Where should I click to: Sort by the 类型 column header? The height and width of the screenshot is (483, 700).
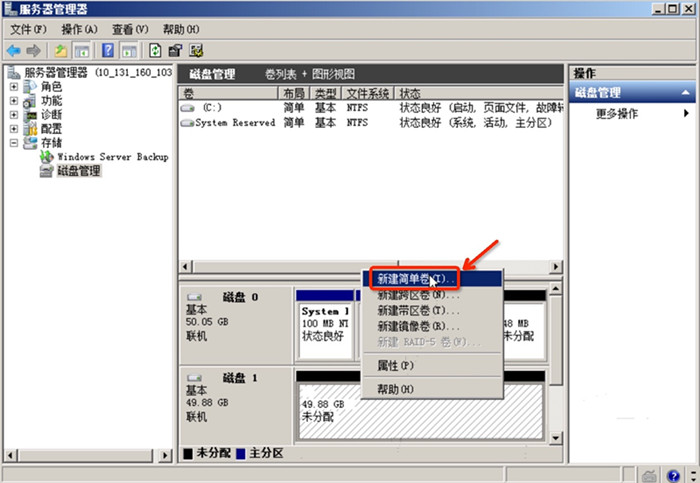click(325, 93)
